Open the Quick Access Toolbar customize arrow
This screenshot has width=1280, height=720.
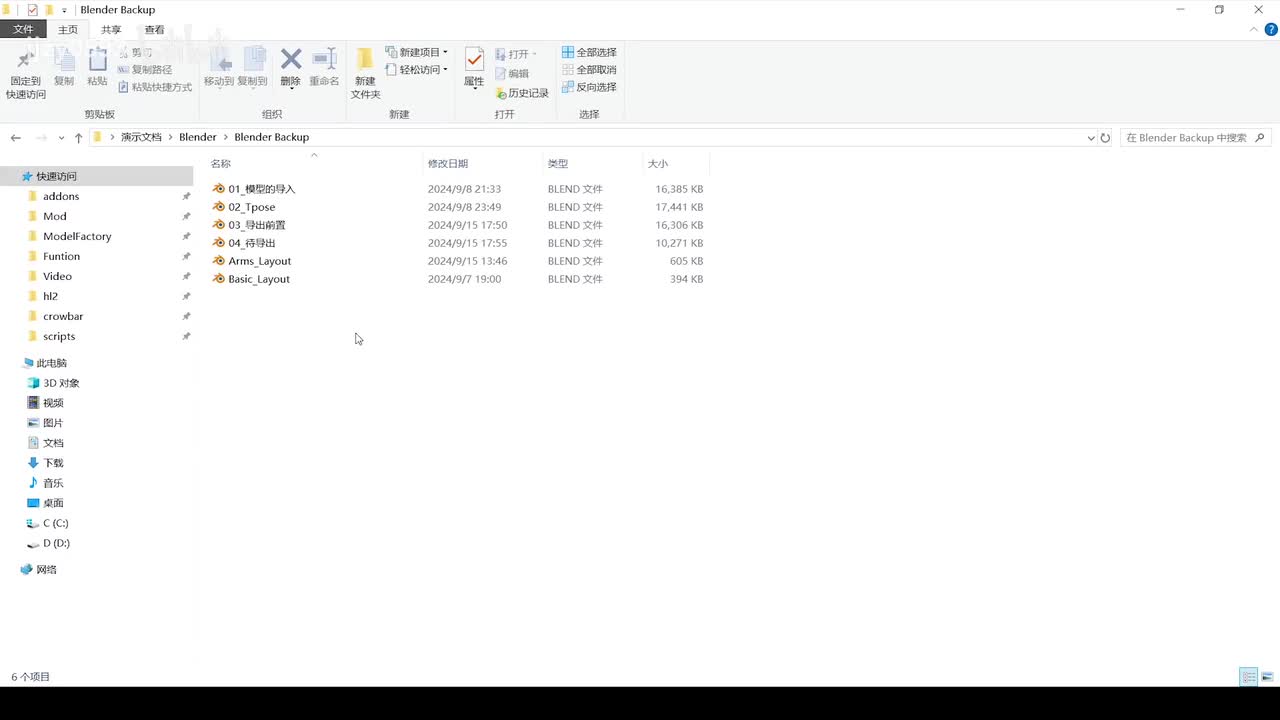coord(64,10)
